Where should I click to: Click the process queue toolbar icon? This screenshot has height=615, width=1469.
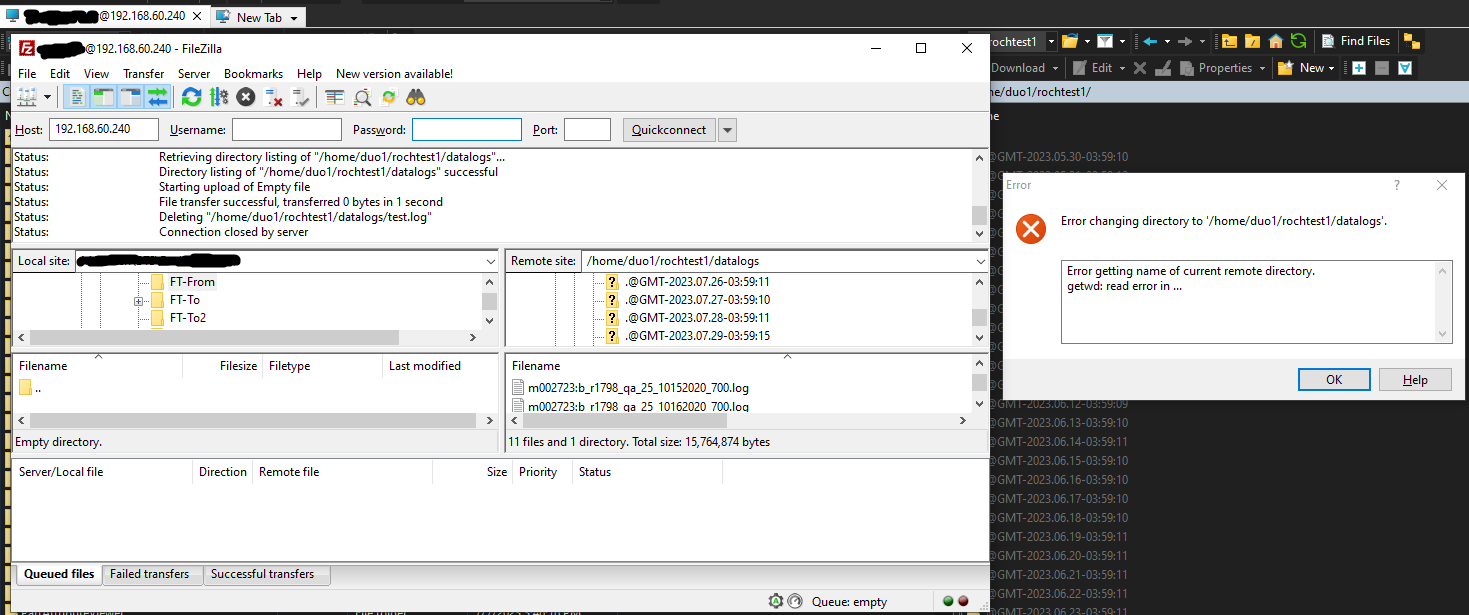click(219, 97)
